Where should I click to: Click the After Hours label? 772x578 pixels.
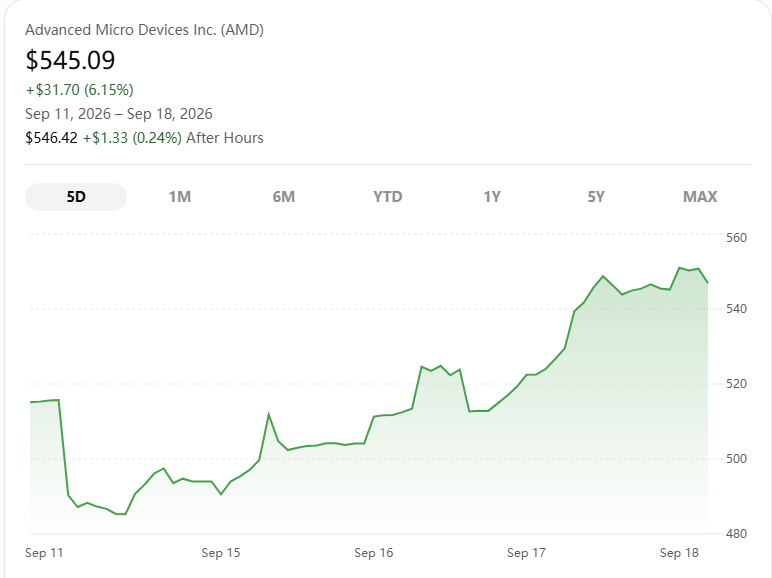(225, 138)
